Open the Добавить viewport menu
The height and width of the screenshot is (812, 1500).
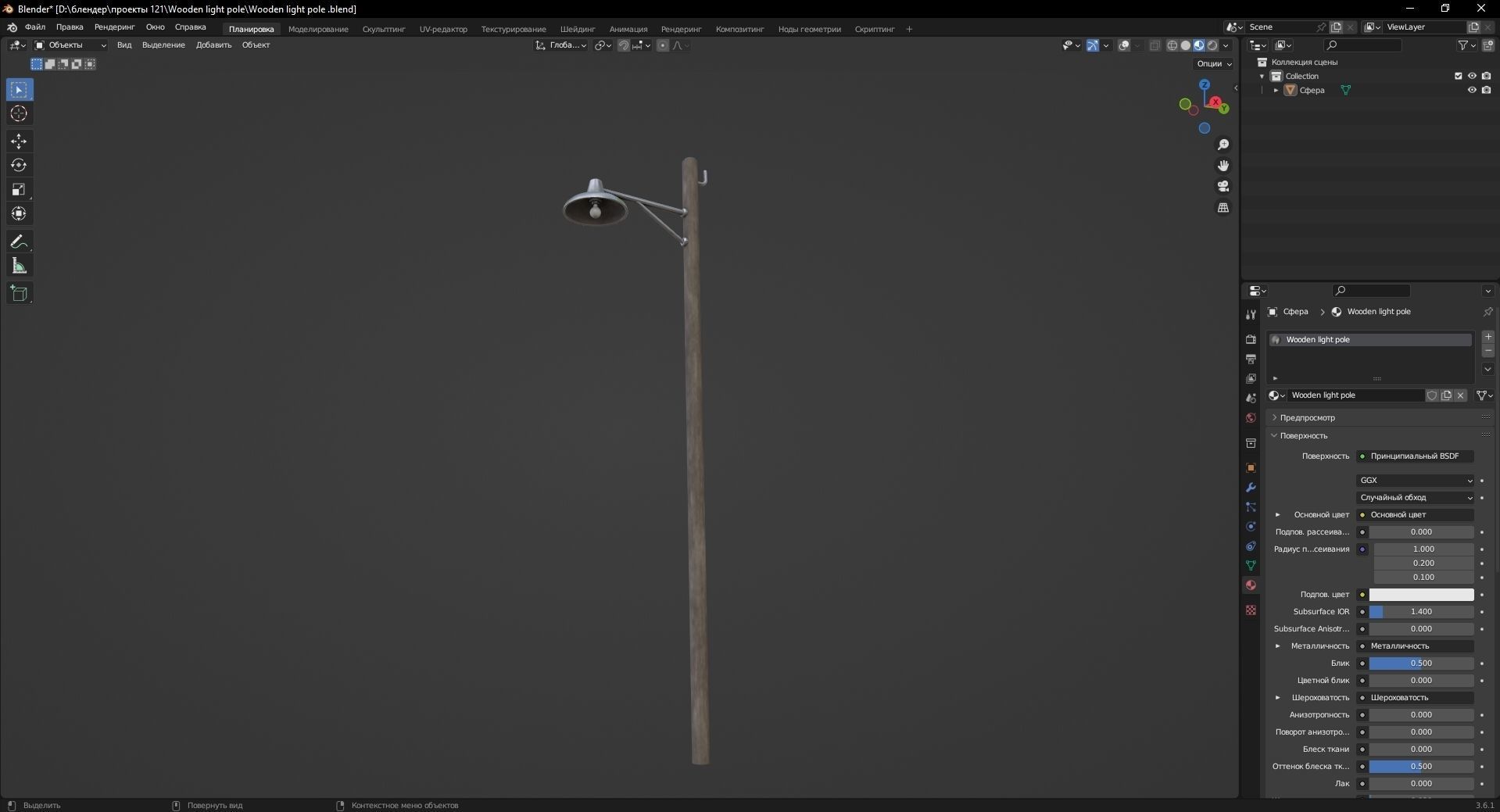(213, 45)
